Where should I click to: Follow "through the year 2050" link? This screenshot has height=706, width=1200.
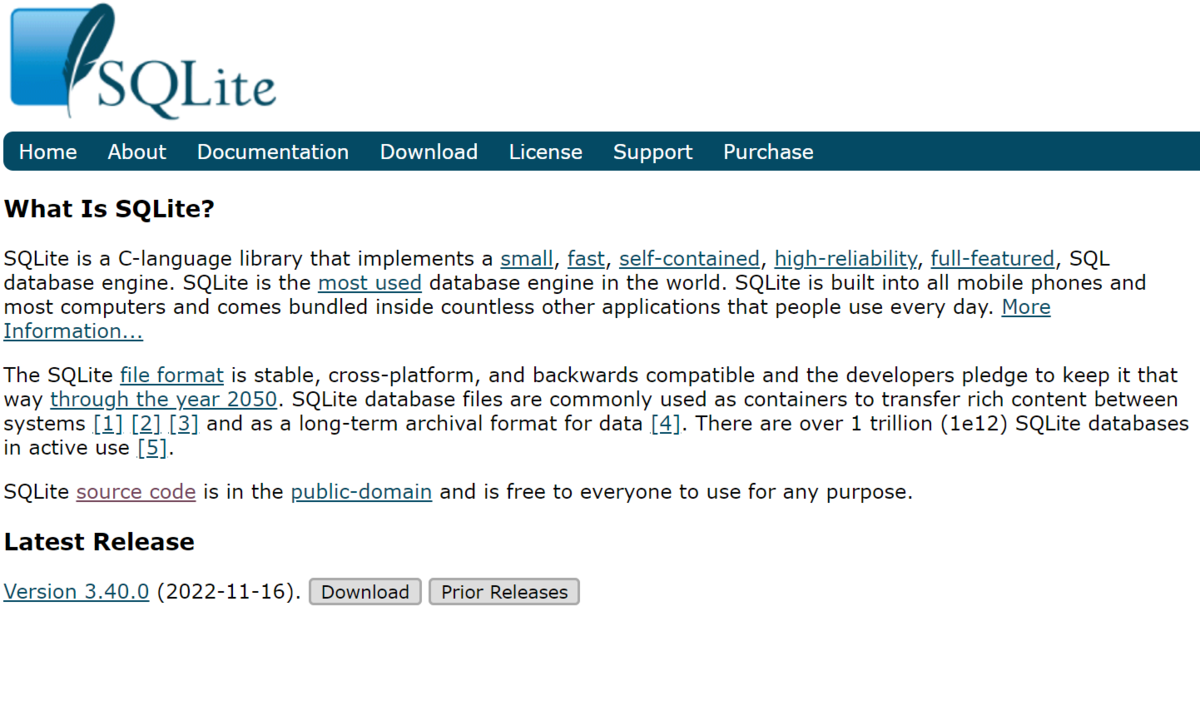pyautogui.click(x=164, y=399)
